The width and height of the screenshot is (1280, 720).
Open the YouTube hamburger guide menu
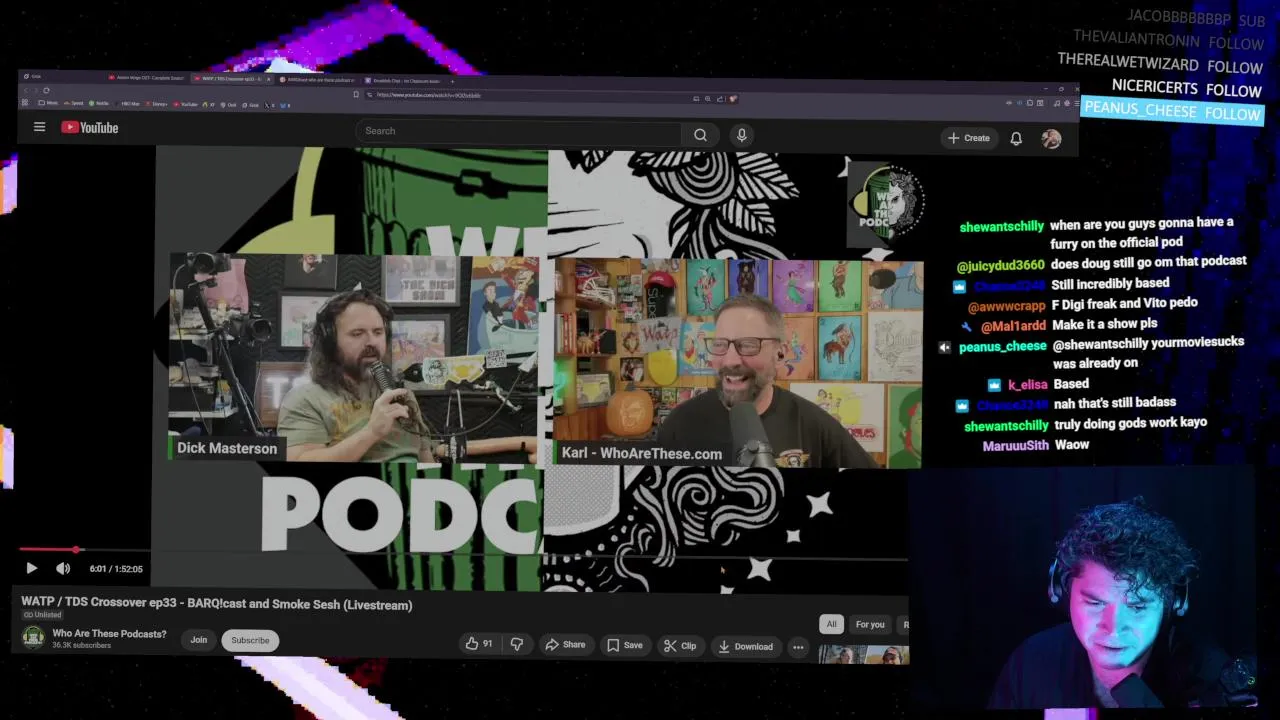[x=39, y=127]
